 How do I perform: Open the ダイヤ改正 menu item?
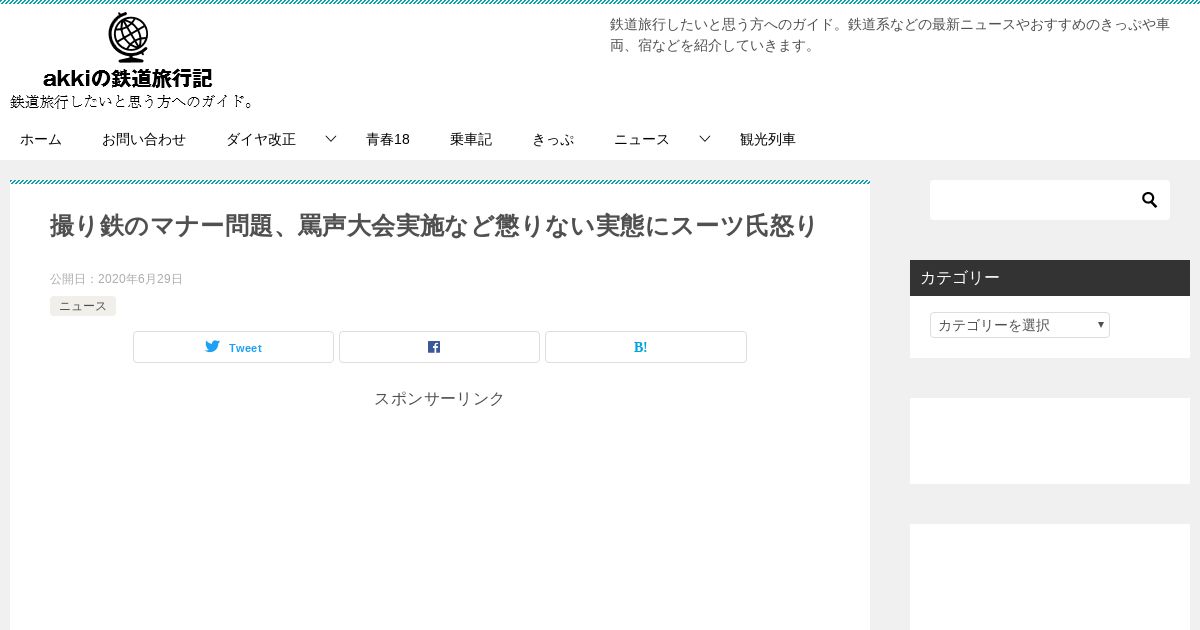click(x=261, y=140)
